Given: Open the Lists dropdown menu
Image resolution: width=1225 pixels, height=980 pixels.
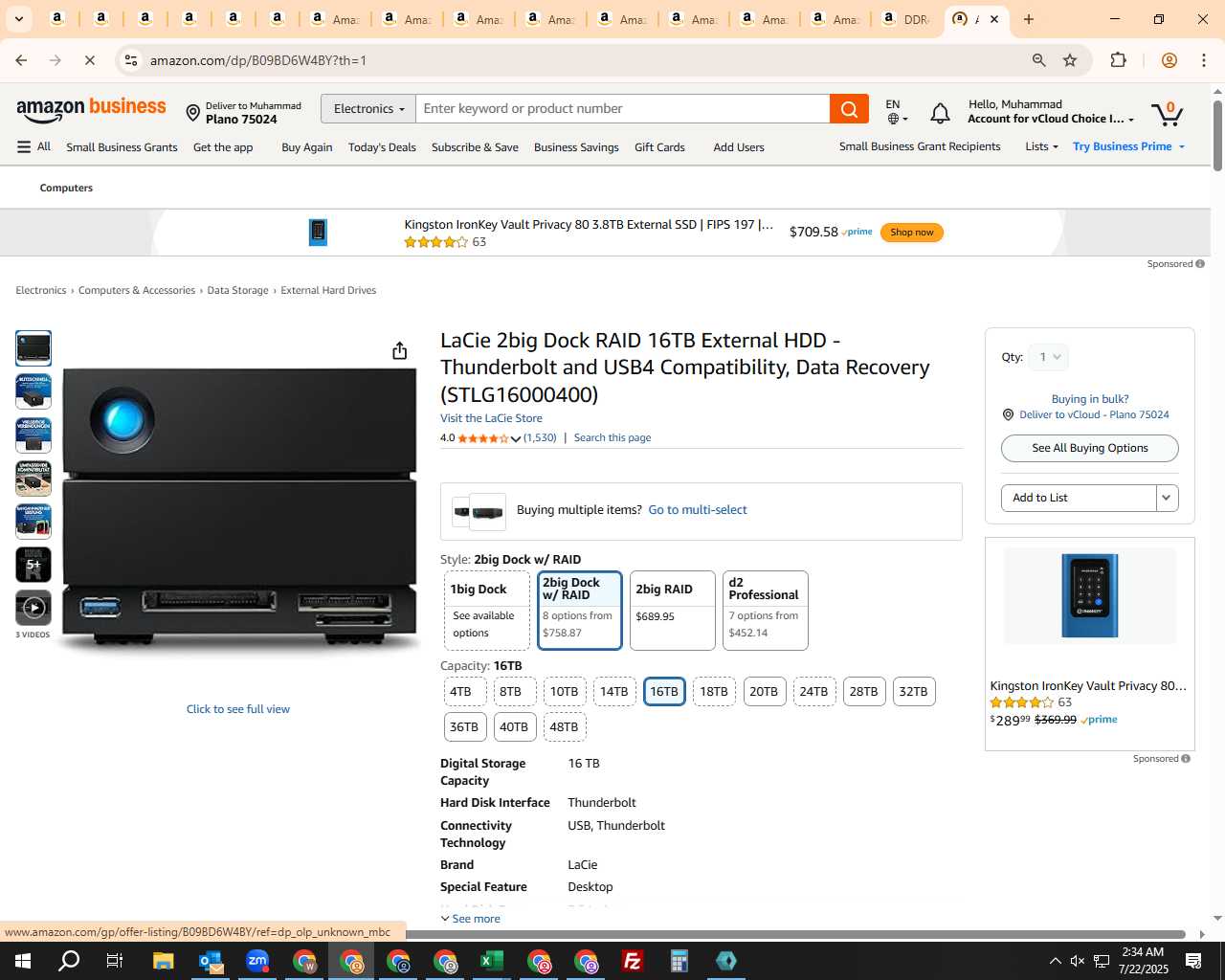Looking at the screenshot, I should 1041,146.
